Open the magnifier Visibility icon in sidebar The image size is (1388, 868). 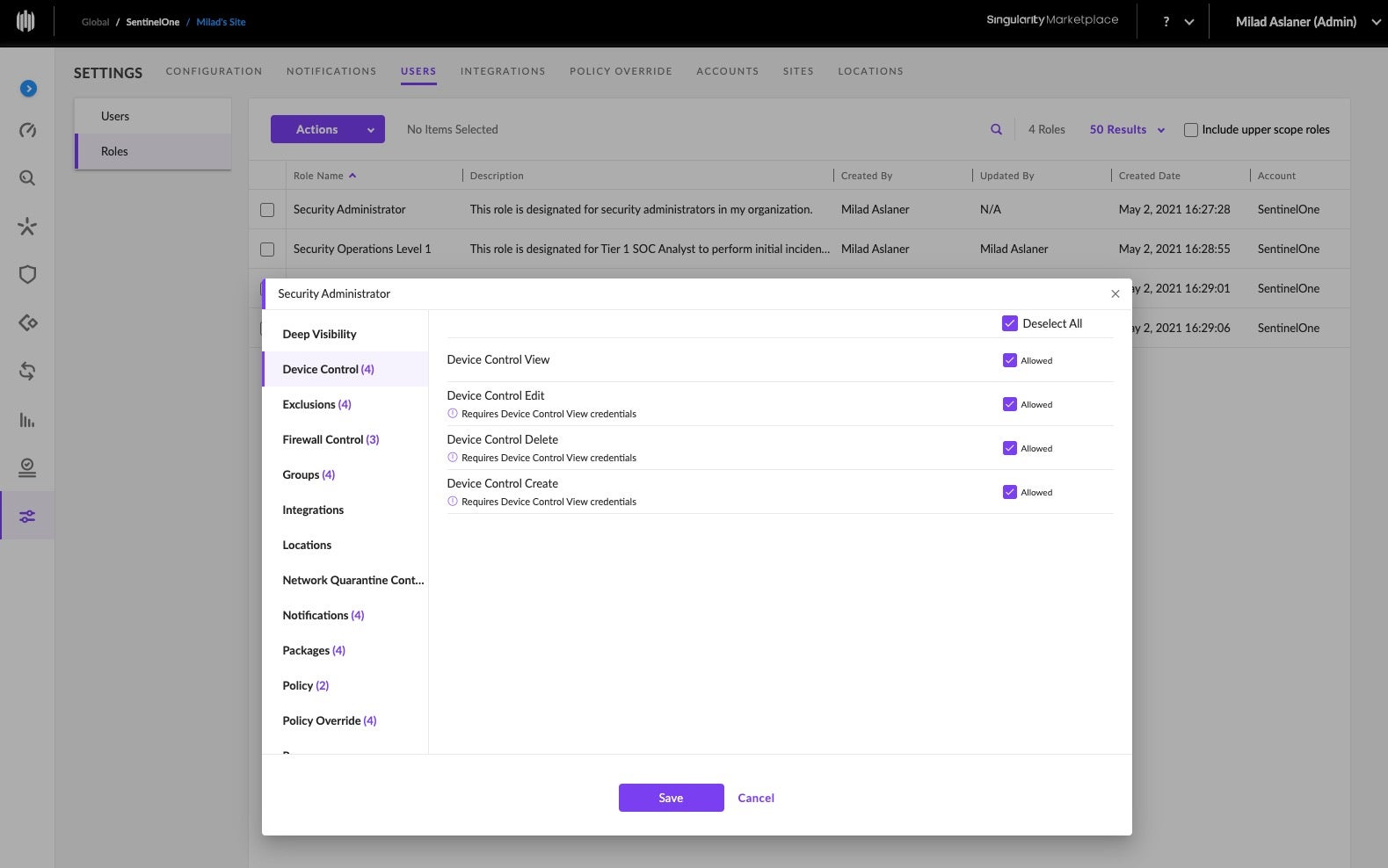[x=27, y=178]
